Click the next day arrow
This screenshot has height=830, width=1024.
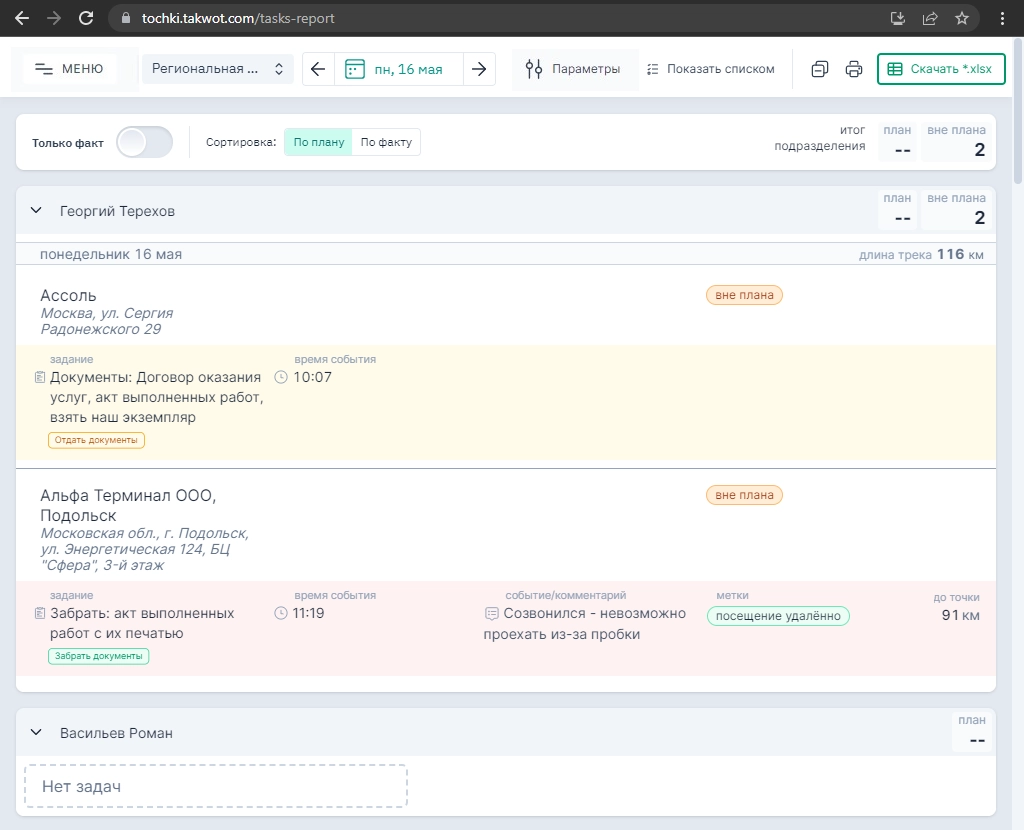point(479,69)
